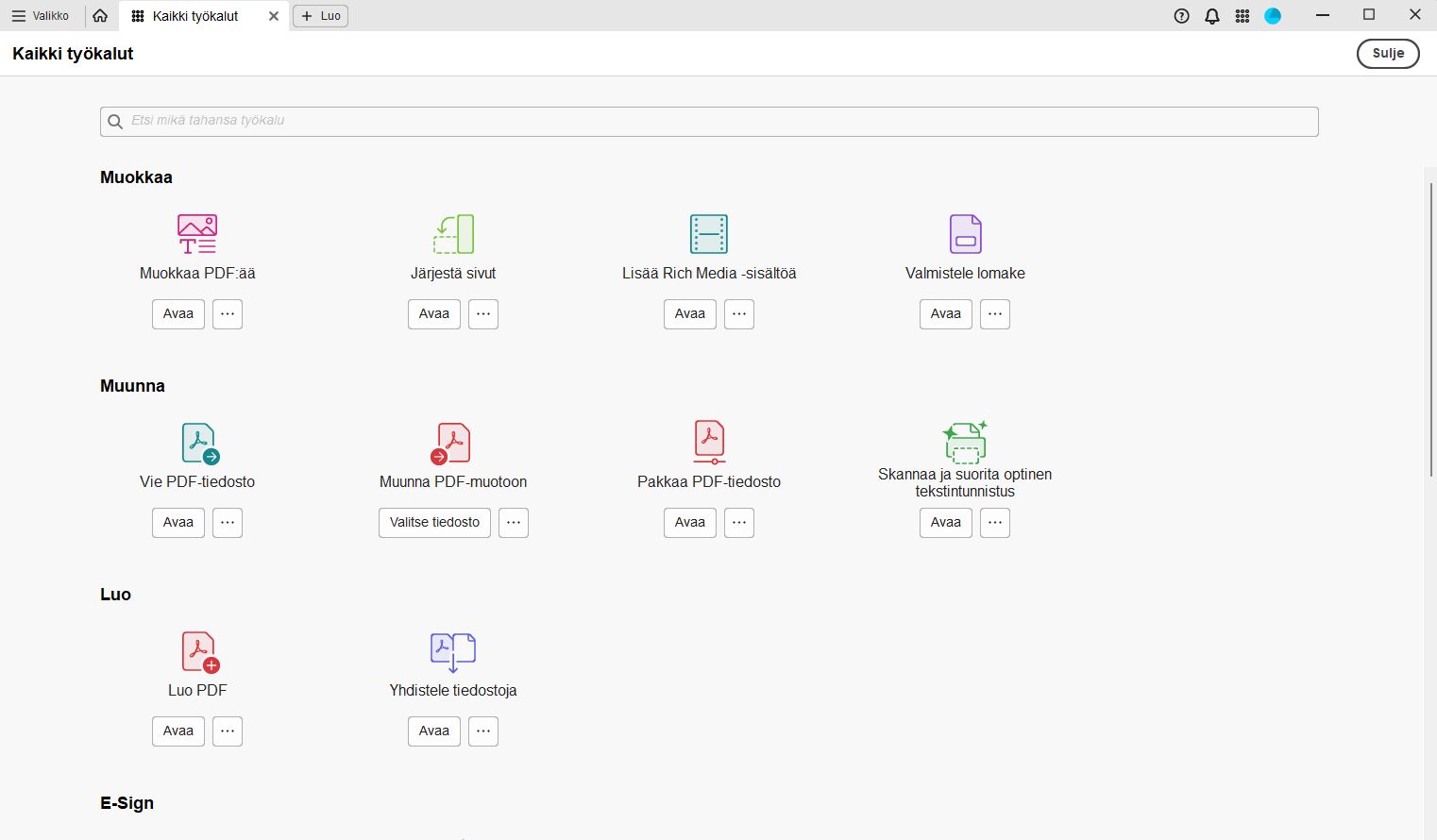Click the Skannaa ja suorita optinen tekstintunnistus label

pyautogui.click(x=965, y=482)
